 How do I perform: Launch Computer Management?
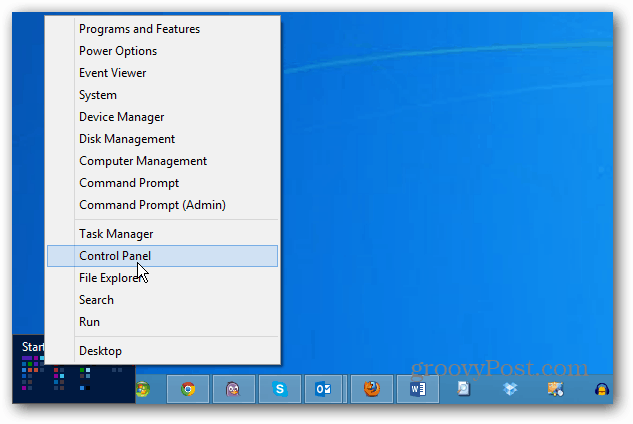[x=162, y=161]
